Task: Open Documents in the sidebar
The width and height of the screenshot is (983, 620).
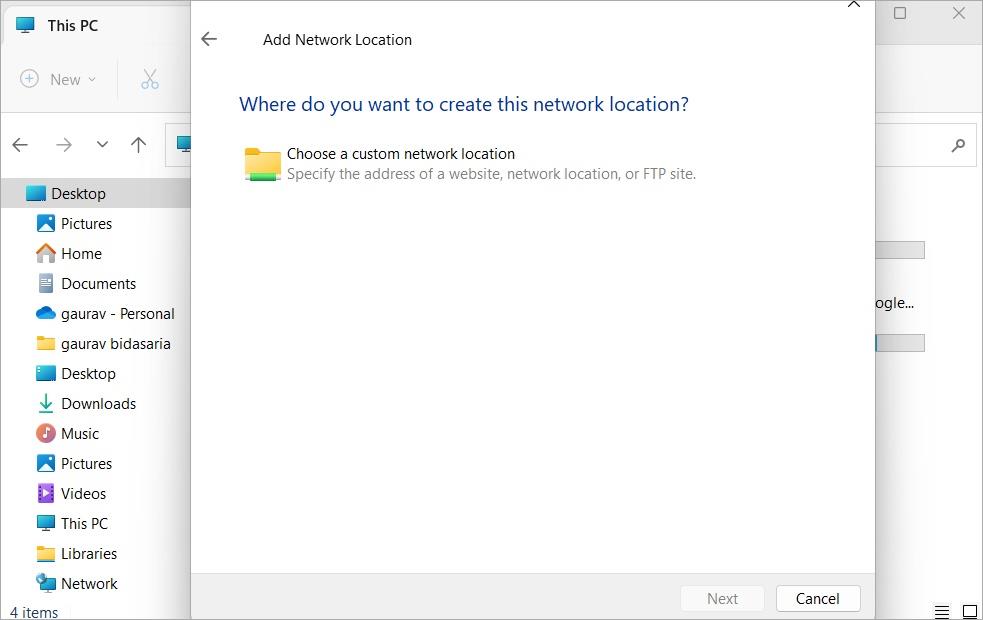Action: pyautogui.click(x=96, y=283)
